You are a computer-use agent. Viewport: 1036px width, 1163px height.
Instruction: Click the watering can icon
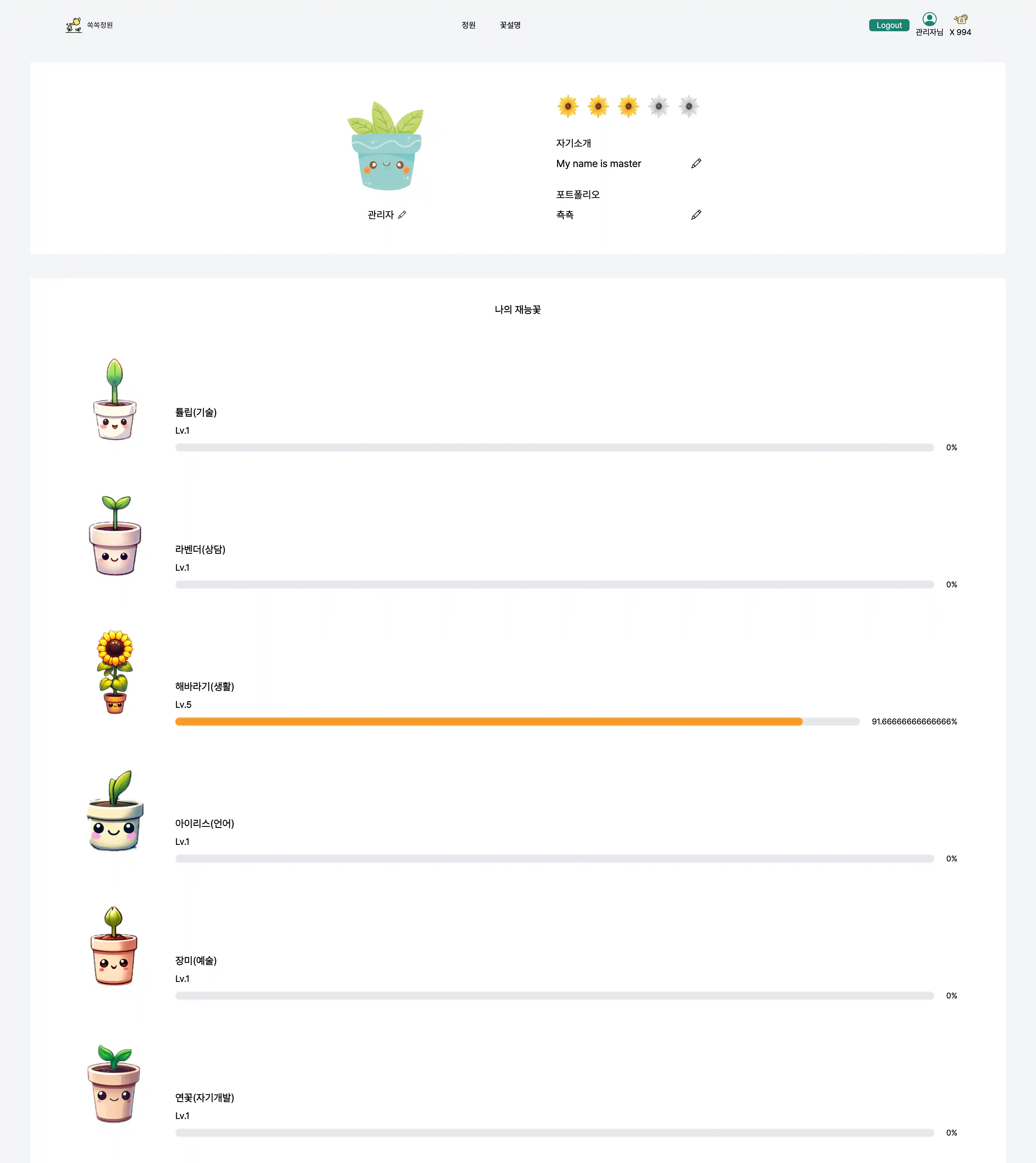tap(960, 19)
